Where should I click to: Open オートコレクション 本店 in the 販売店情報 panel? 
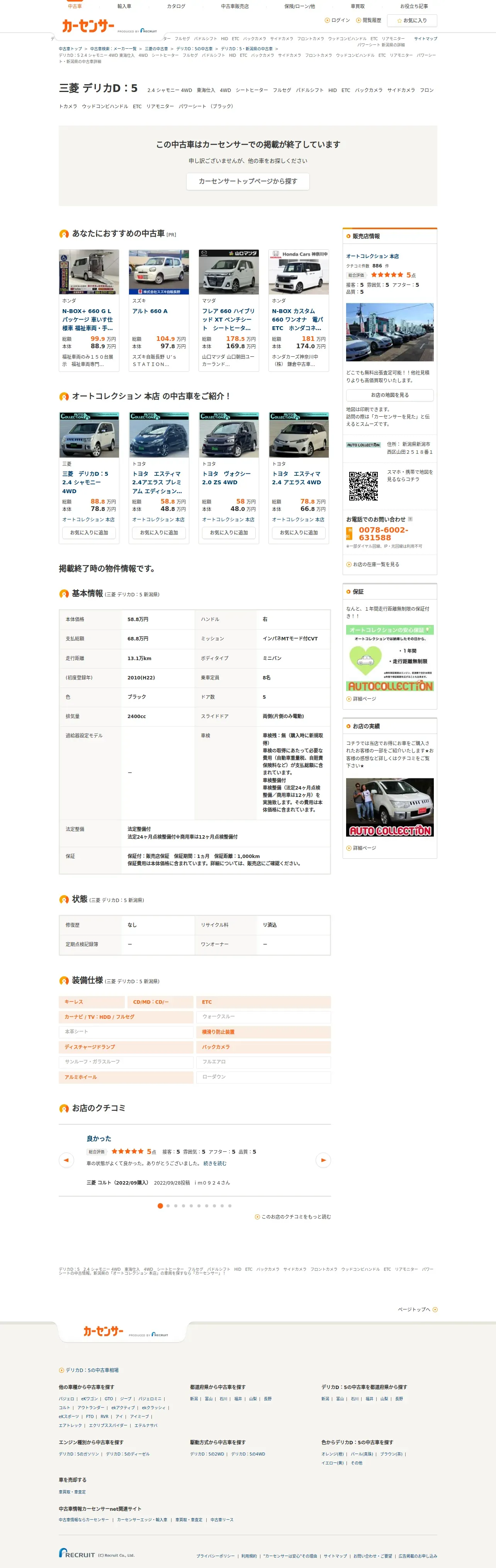point(372,256)
